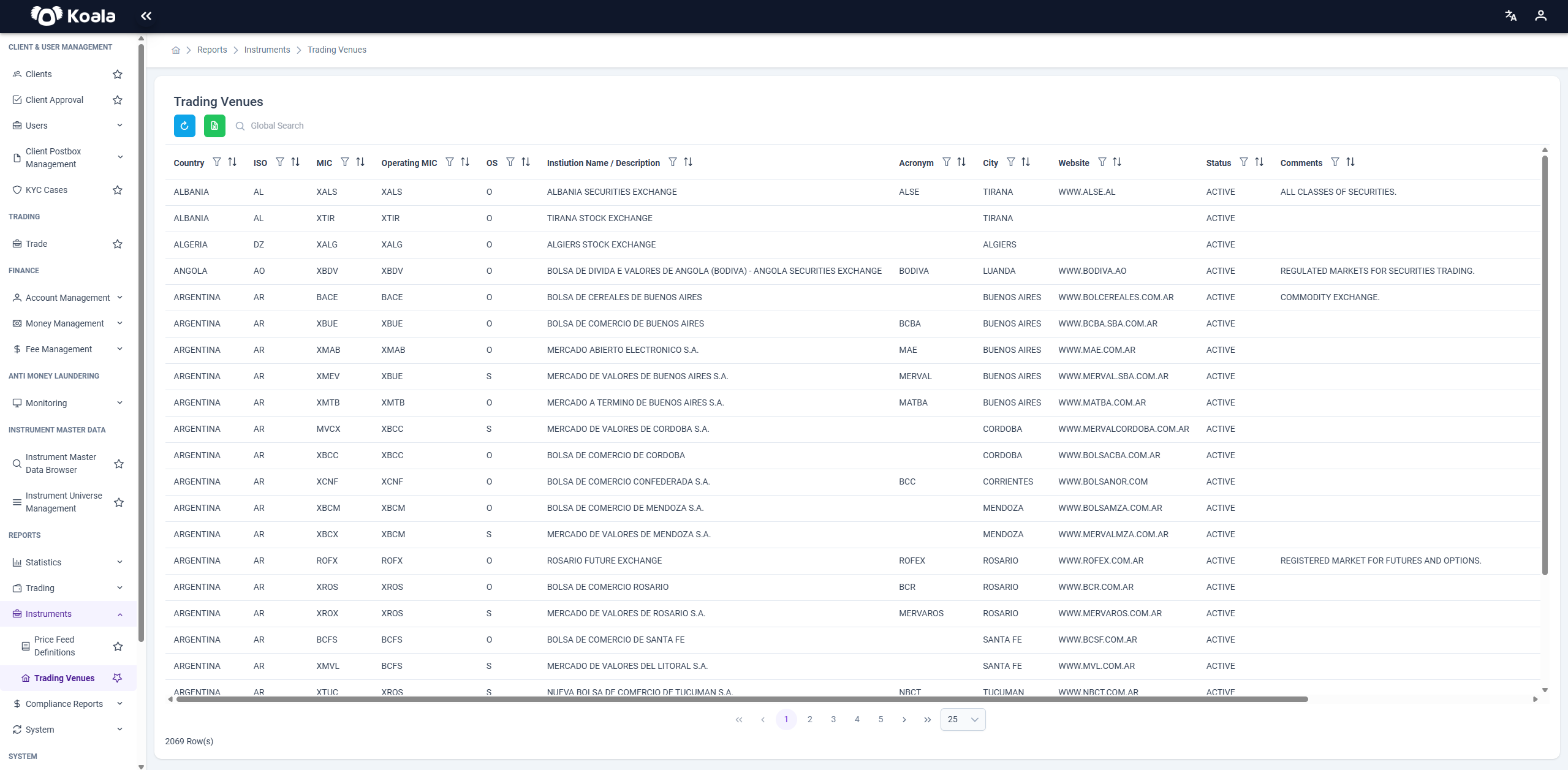Click the home breadcrumb icon
The width and height of the screenshot is (1568, 770).
pos(176,50)
